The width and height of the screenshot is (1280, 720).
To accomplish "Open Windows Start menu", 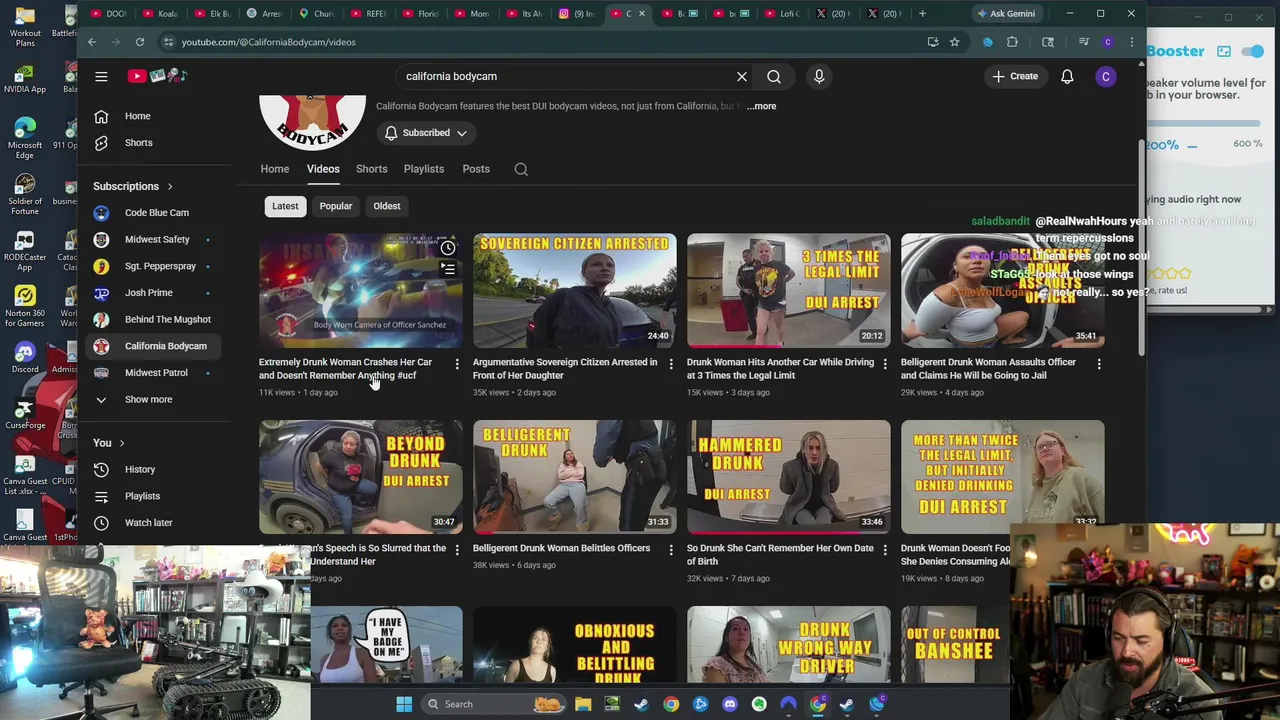I will (x=404, y=704).
